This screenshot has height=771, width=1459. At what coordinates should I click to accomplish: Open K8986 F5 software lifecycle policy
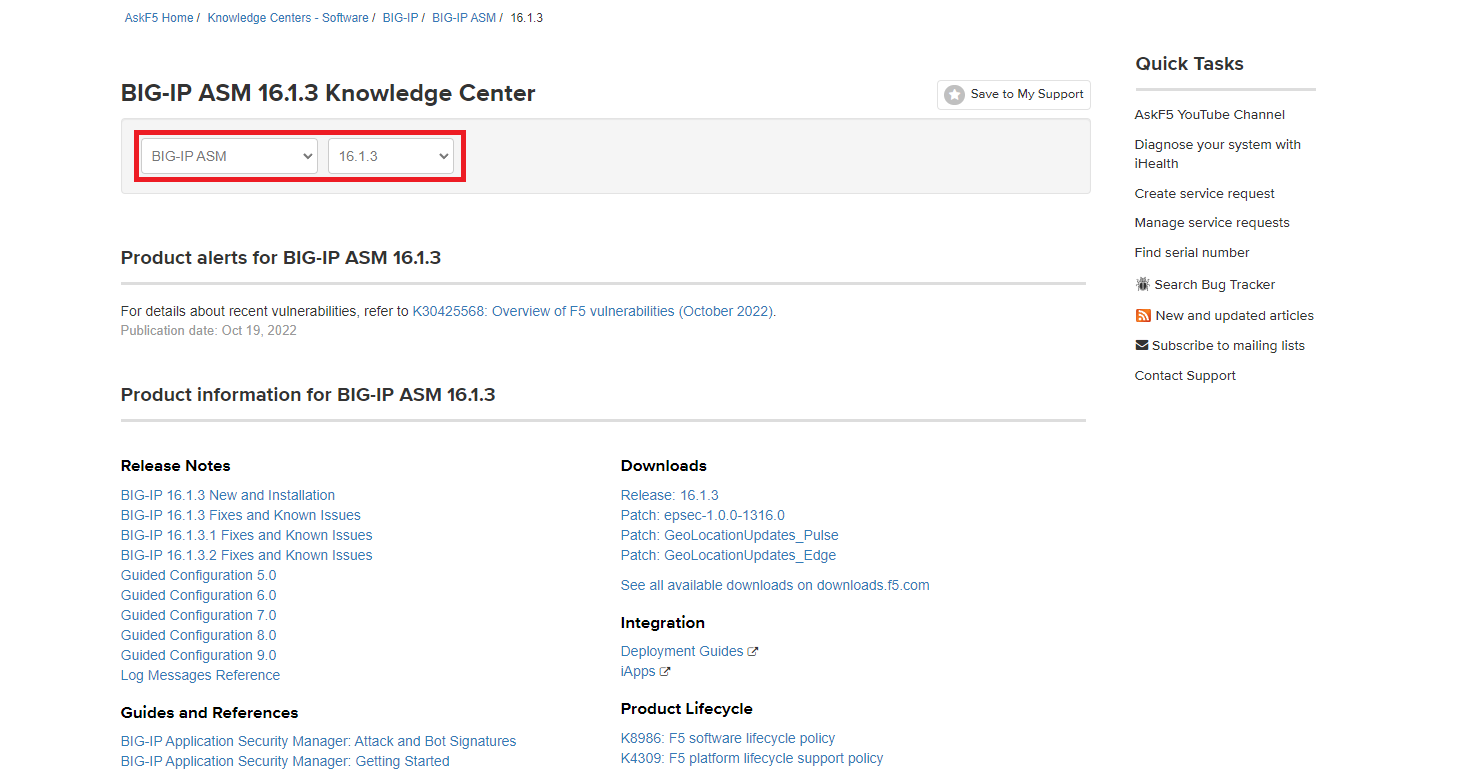tap(728, 738)
